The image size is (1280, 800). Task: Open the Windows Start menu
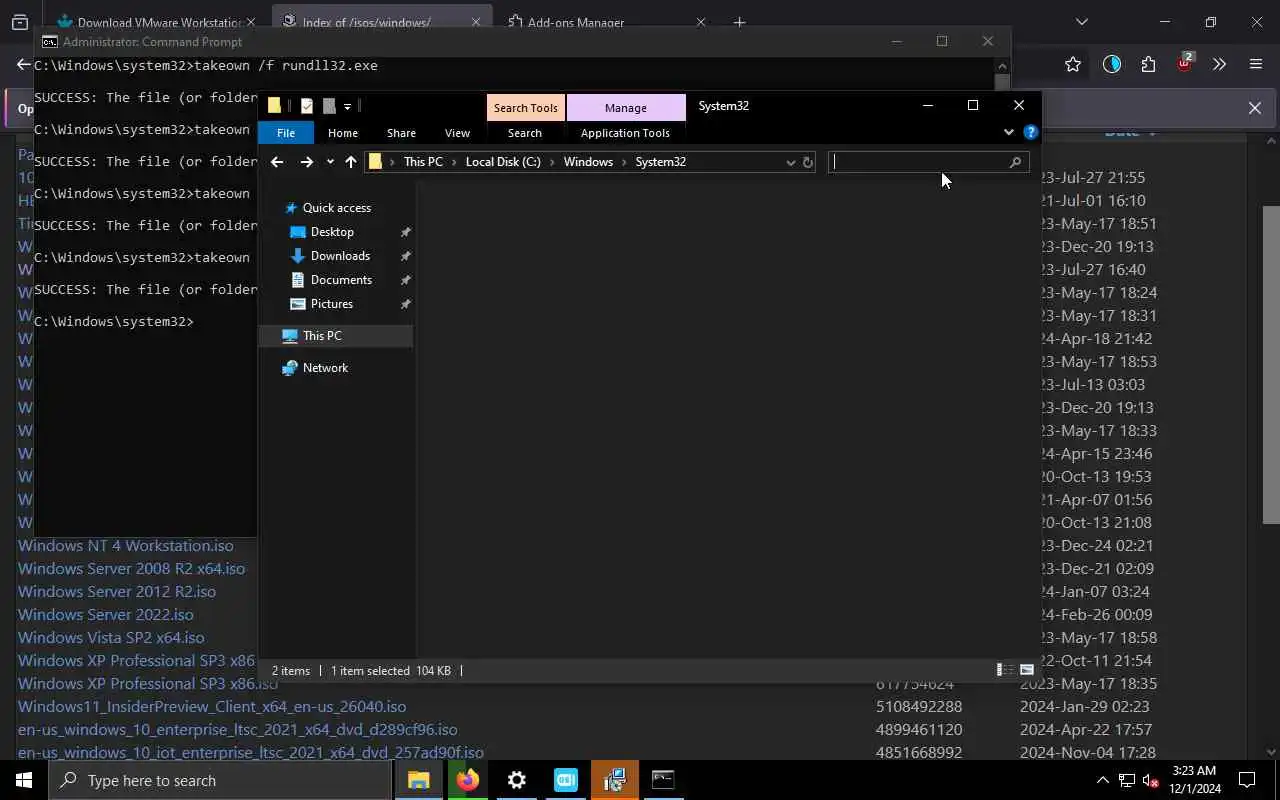click(24, 780)
